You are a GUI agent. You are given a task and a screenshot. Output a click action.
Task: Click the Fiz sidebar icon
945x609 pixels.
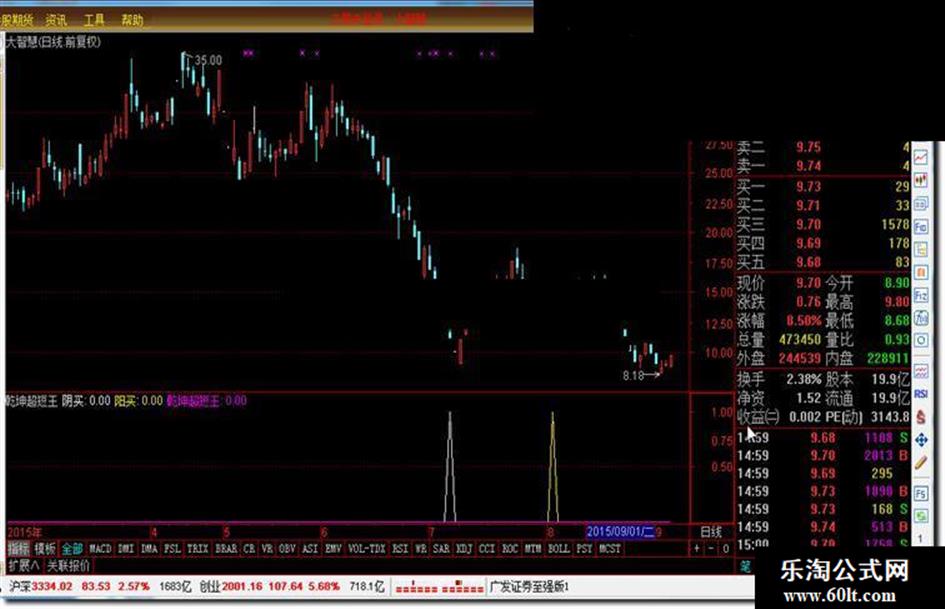click(x=921, y=295)
